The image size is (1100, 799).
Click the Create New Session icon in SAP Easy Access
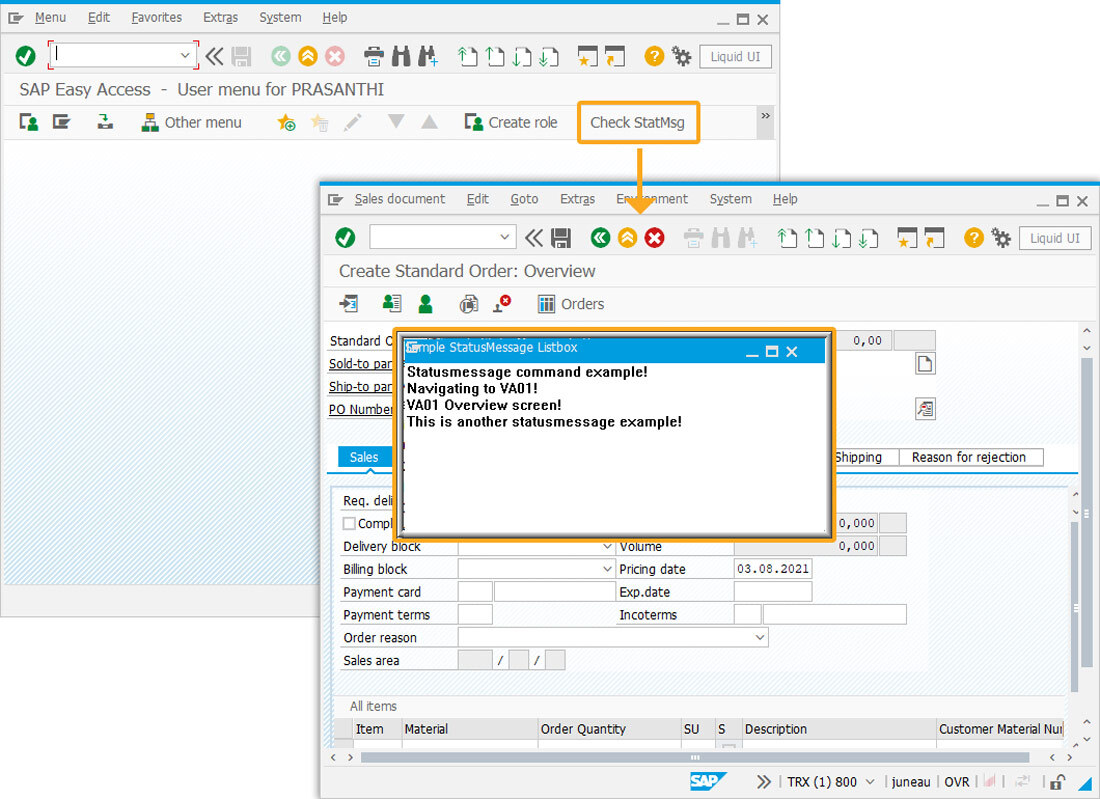point(588,56)
